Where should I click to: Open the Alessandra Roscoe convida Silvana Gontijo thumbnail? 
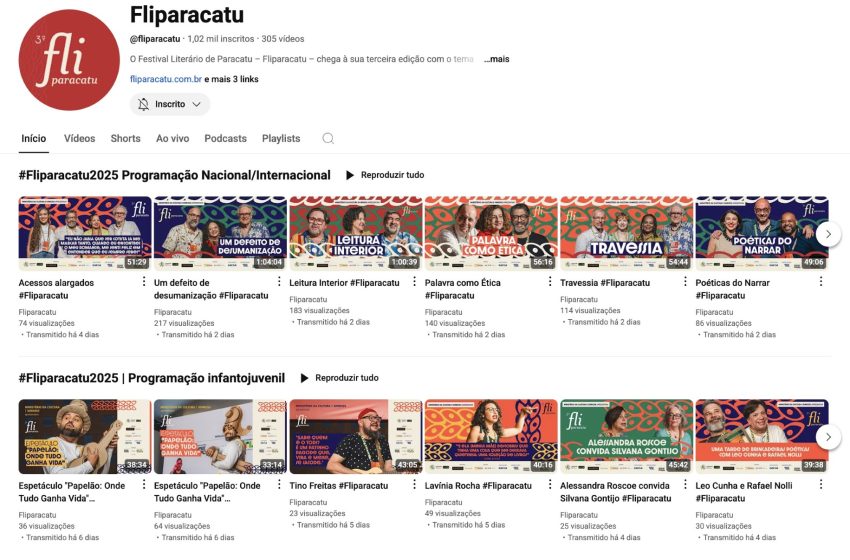click(627, 436)
